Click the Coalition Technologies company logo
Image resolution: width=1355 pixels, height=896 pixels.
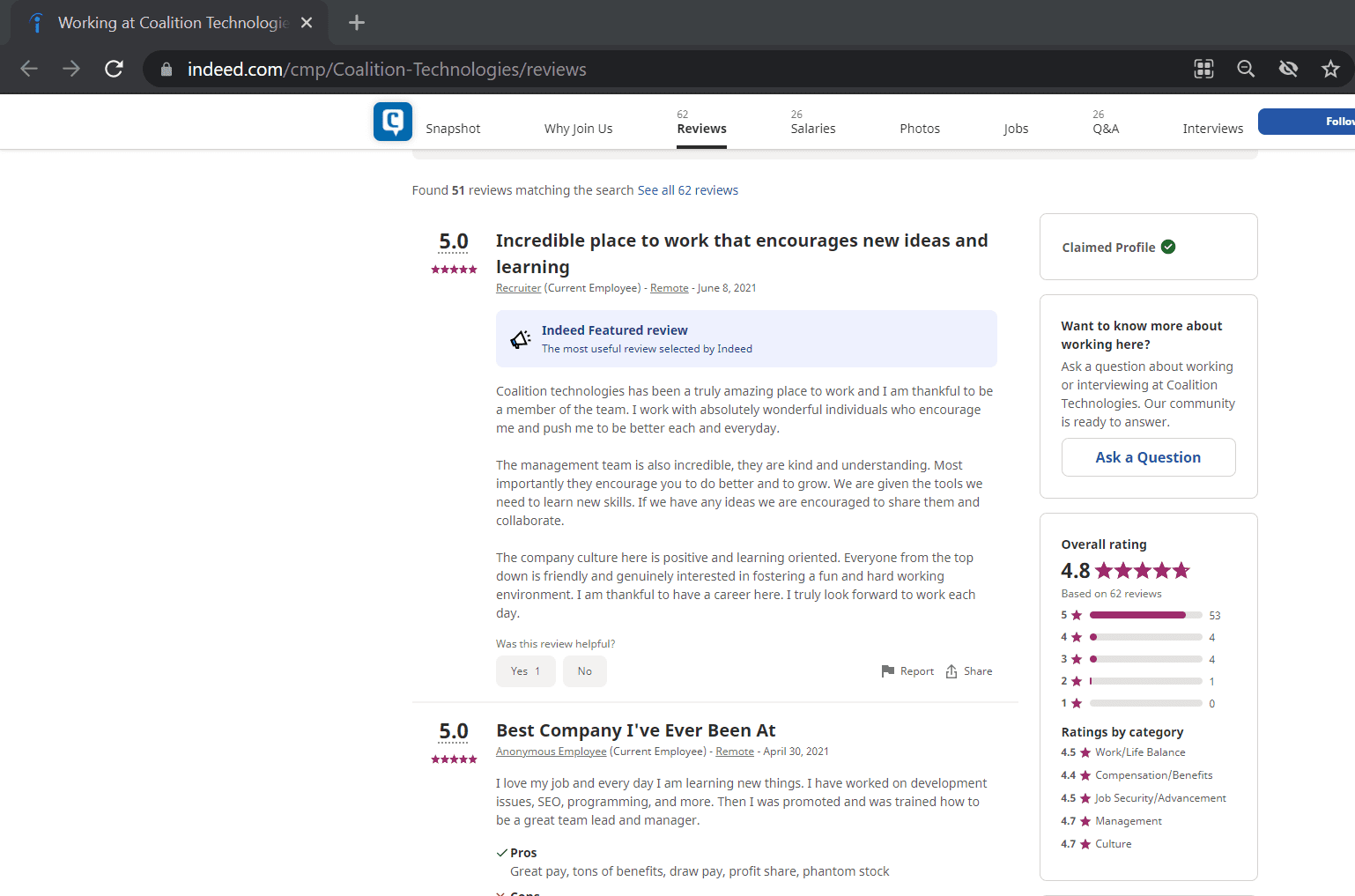pos(392,122)
